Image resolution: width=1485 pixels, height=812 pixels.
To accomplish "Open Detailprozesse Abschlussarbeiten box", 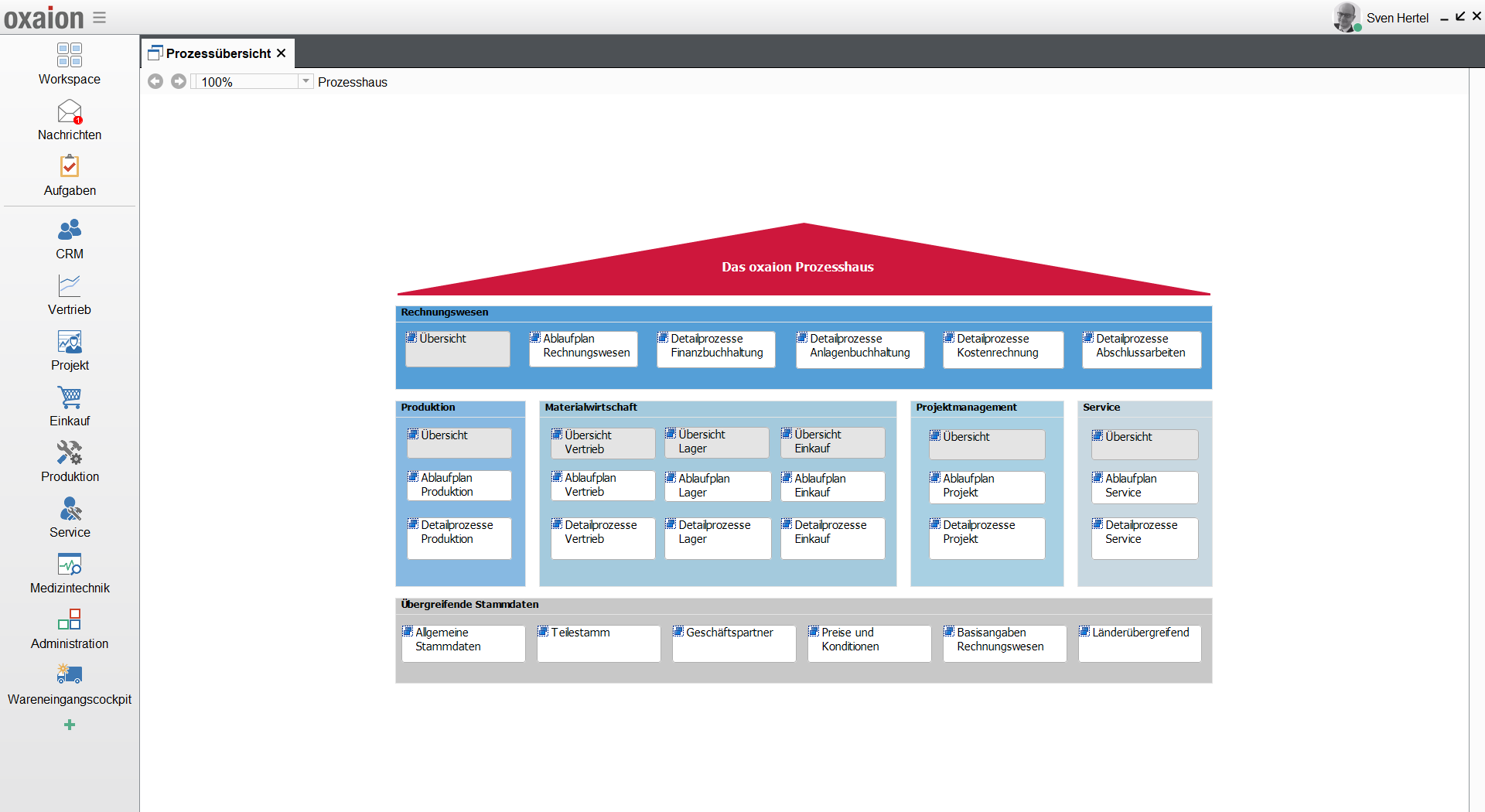I will 1142,350.
